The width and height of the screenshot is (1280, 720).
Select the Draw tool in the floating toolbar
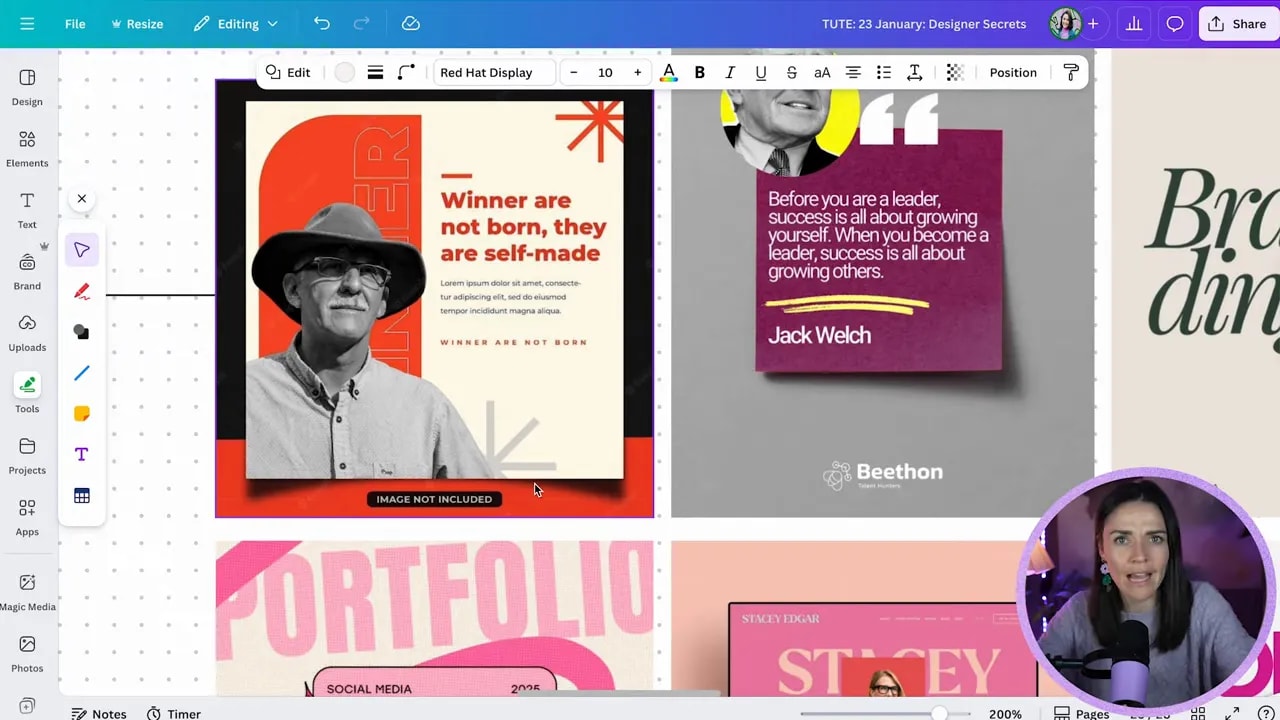pyautogui.click(x=81, y=291)
